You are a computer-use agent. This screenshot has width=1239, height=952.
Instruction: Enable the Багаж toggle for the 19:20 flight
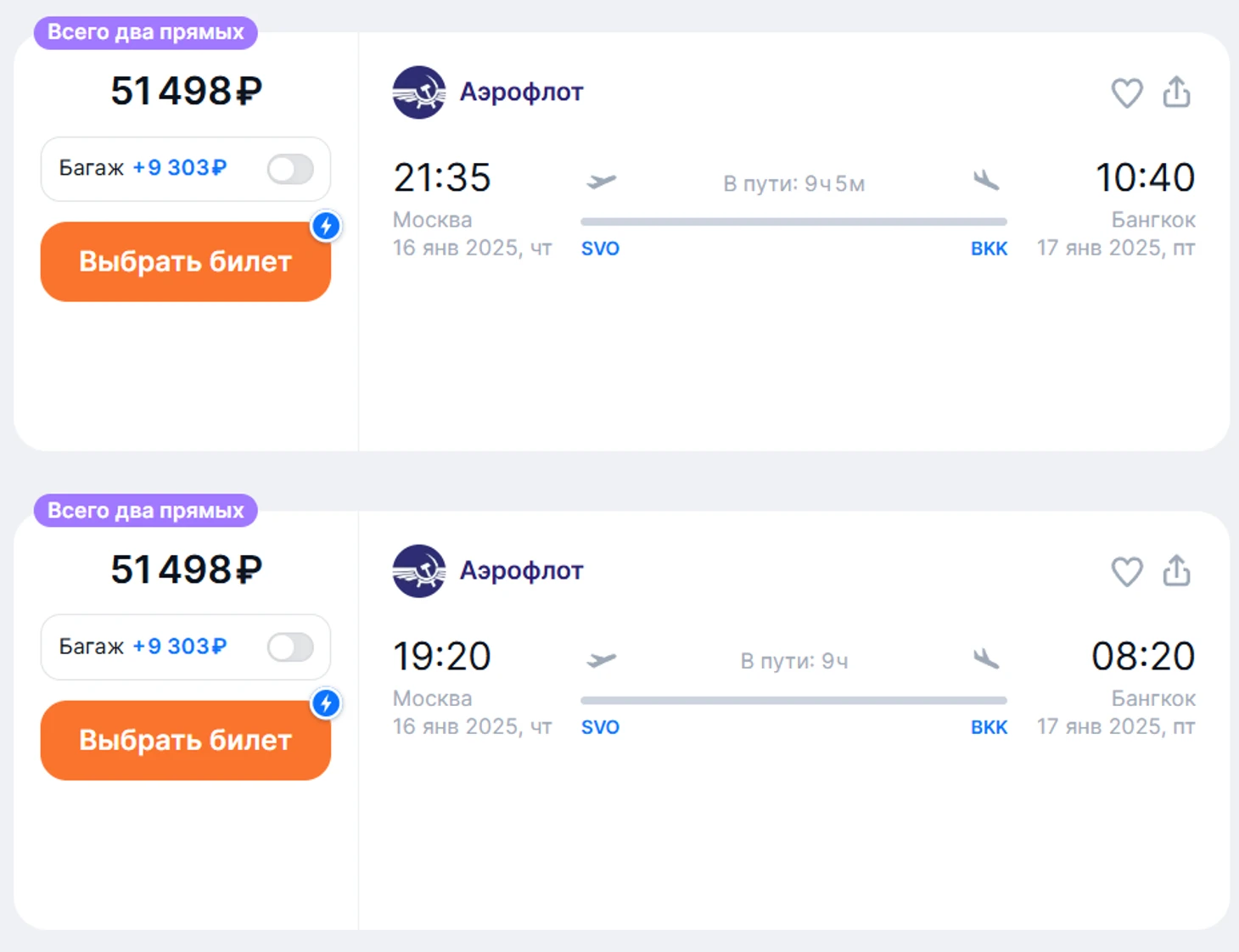click(290, 647)
